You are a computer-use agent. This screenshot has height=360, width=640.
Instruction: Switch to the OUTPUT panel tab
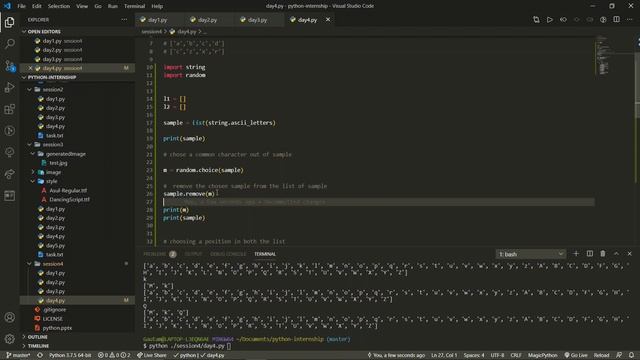[193, 254]
